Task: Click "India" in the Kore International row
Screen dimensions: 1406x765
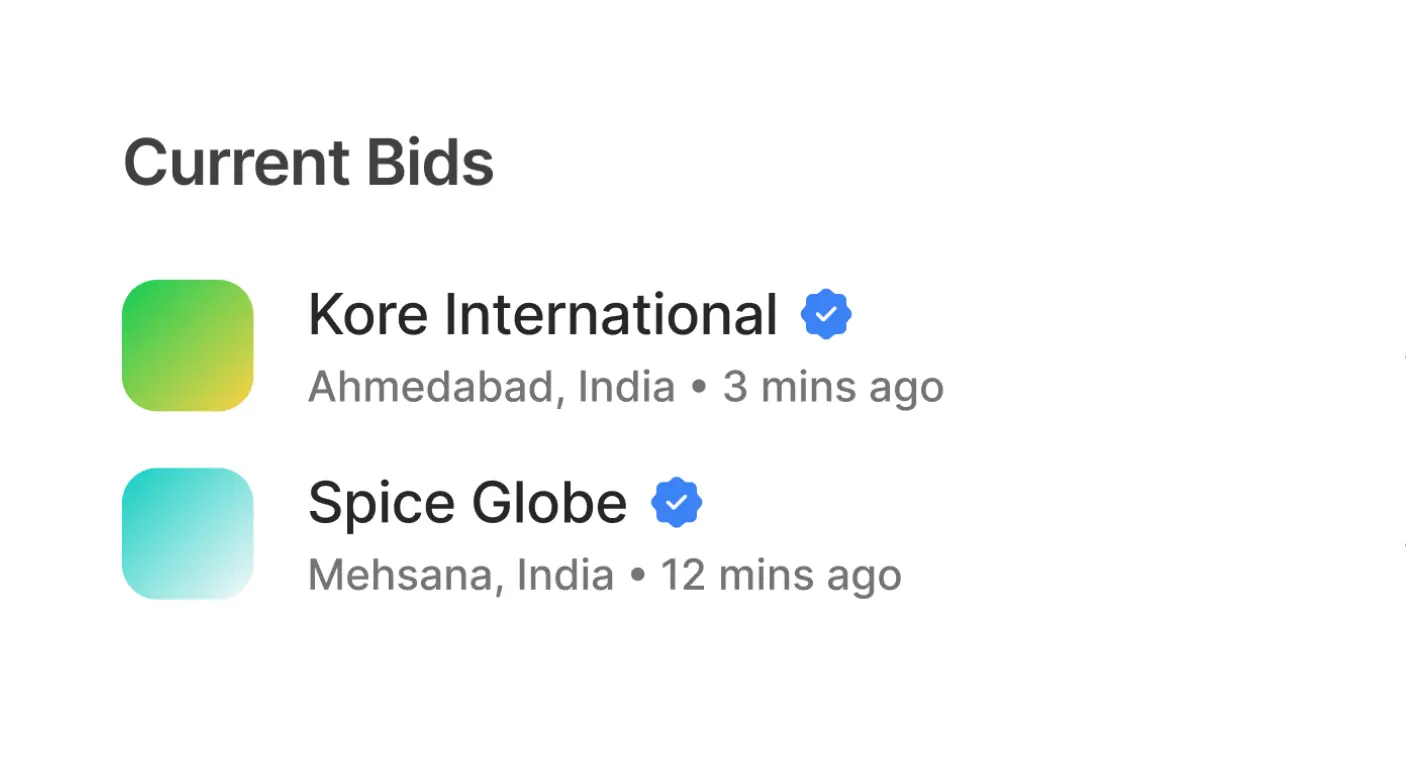Action: coord(626,387)
